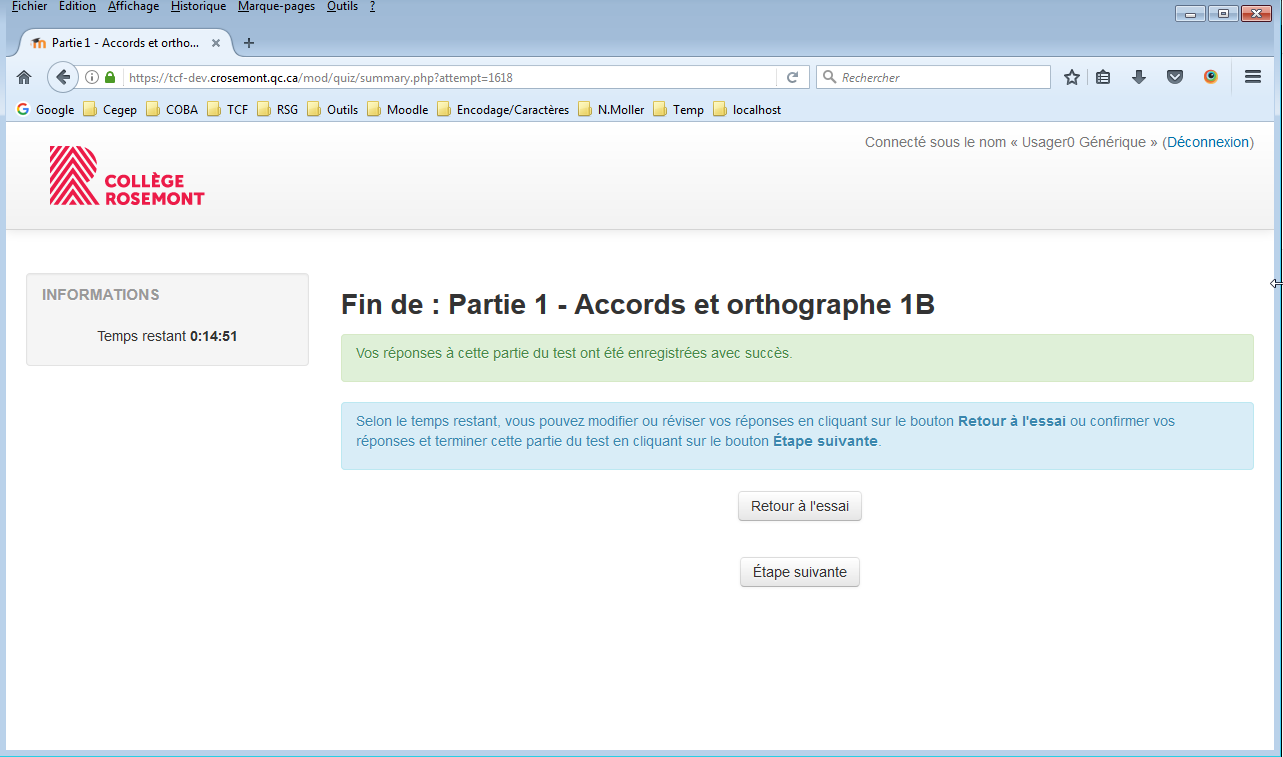Viewport: 1283px width, 757px height.
Task: Open a new tab with plus button
Action: (x=249, y=43)
